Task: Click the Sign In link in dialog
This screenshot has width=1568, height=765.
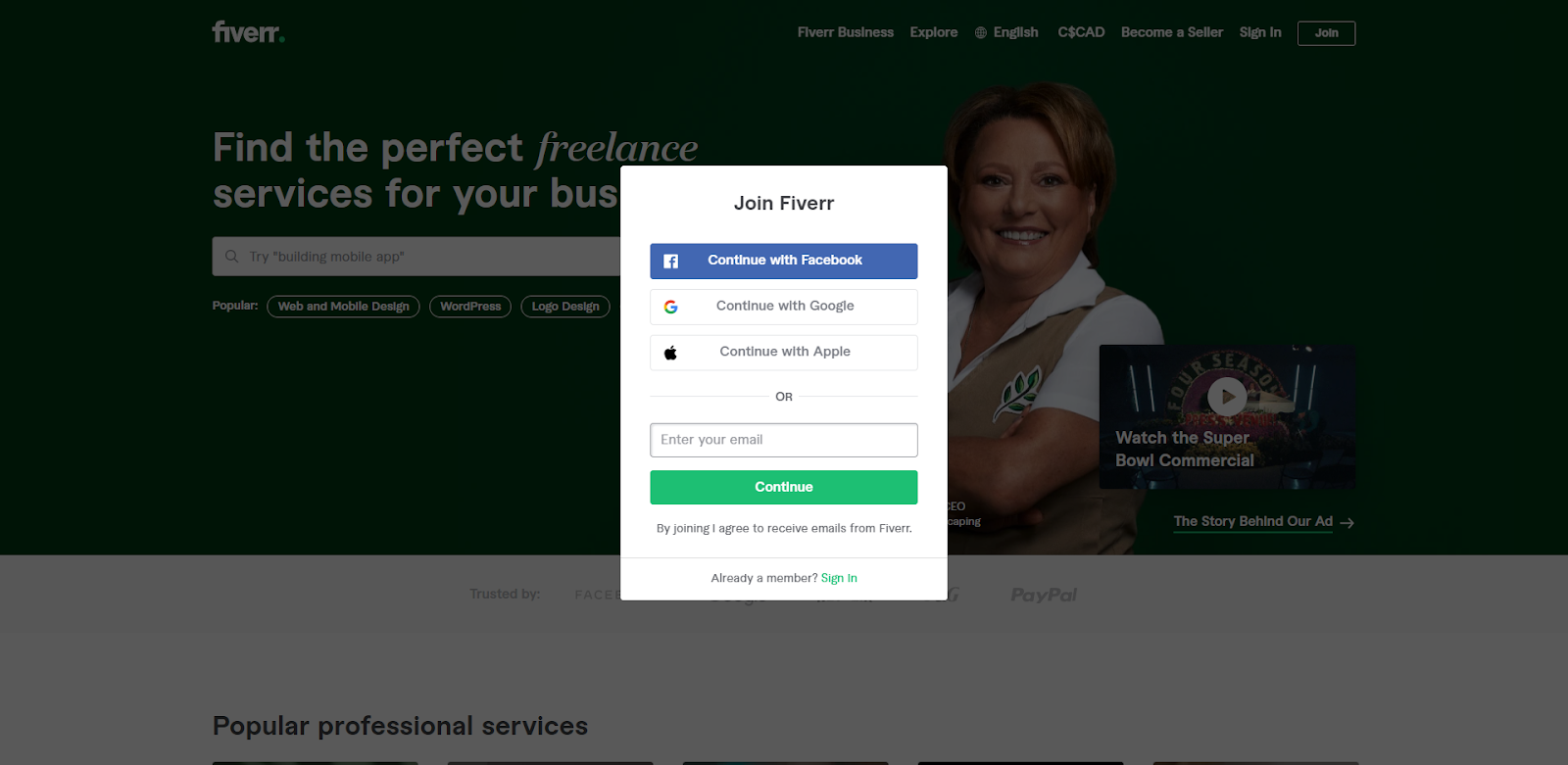Action: [x=839, y=578]
